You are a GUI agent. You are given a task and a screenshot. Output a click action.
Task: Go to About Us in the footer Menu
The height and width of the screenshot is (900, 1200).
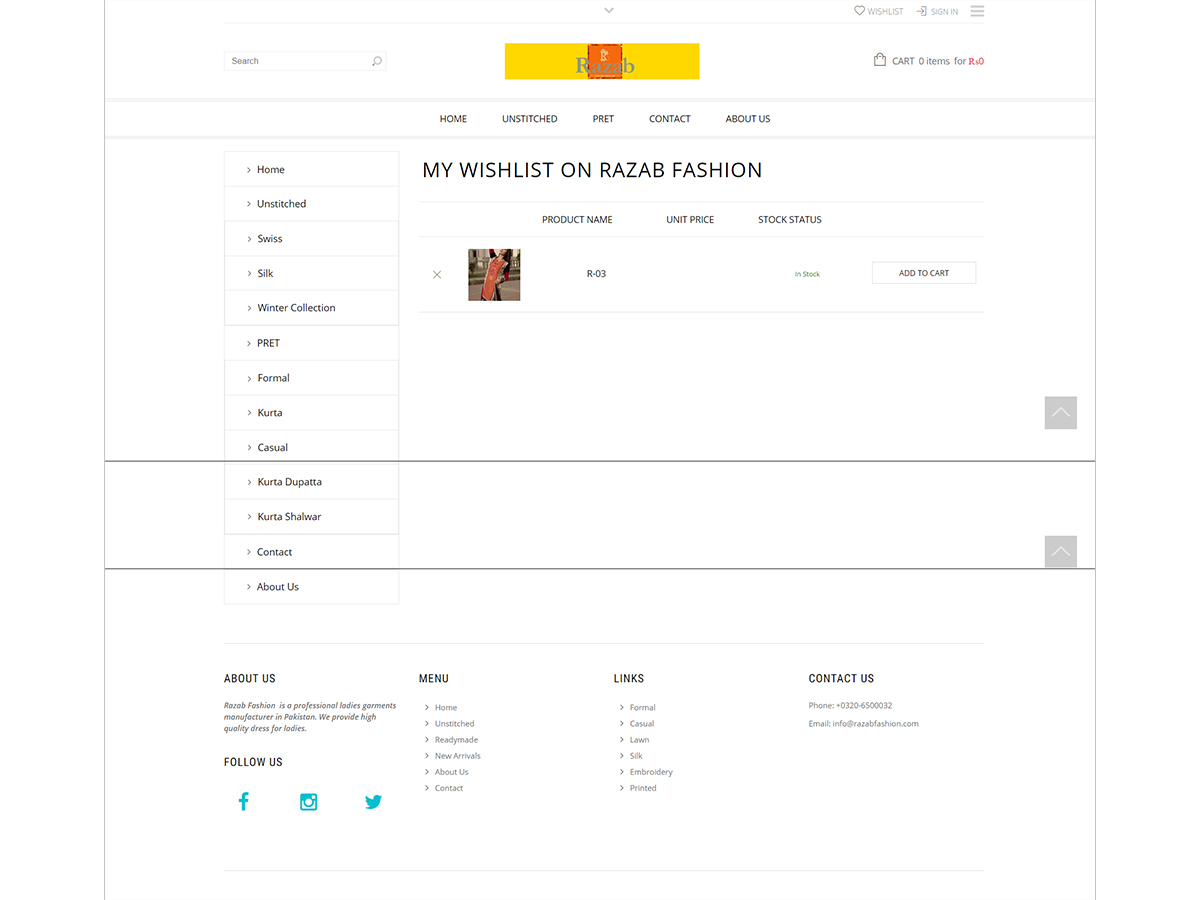(x=452, y=772)
